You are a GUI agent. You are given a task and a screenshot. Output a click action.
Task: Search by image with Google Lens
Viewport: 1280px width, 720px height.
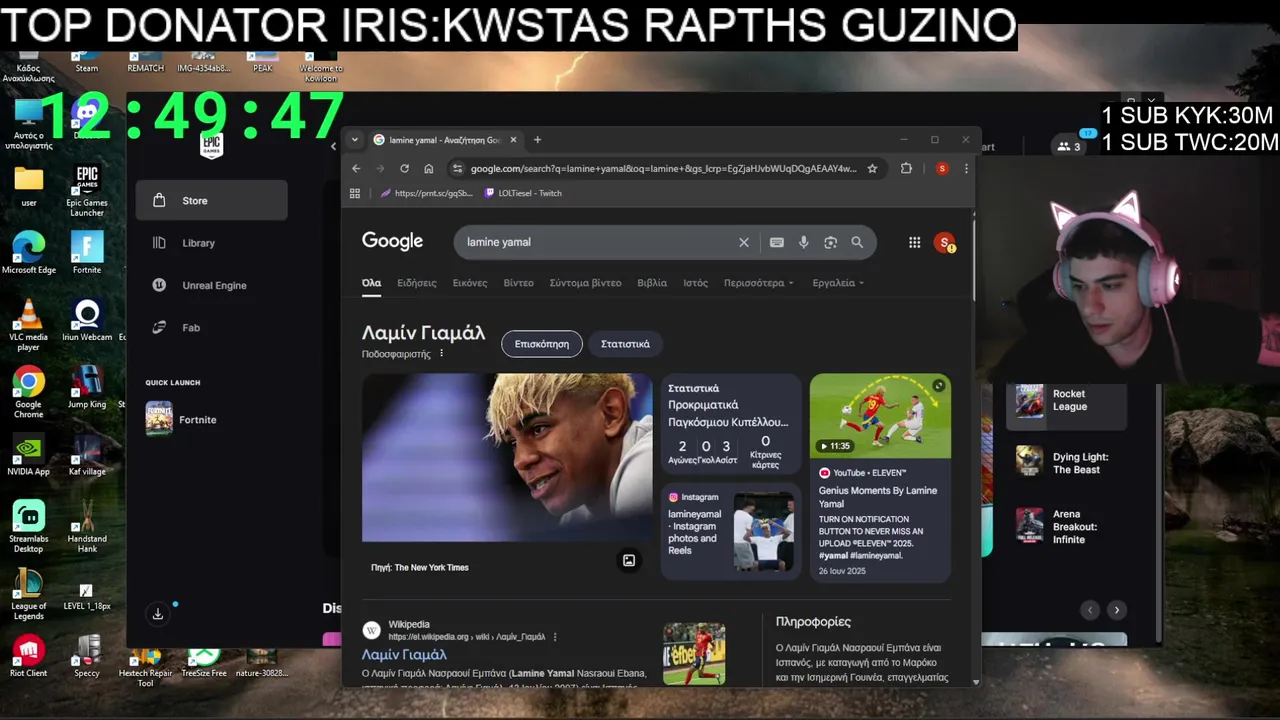click(830, 242)
